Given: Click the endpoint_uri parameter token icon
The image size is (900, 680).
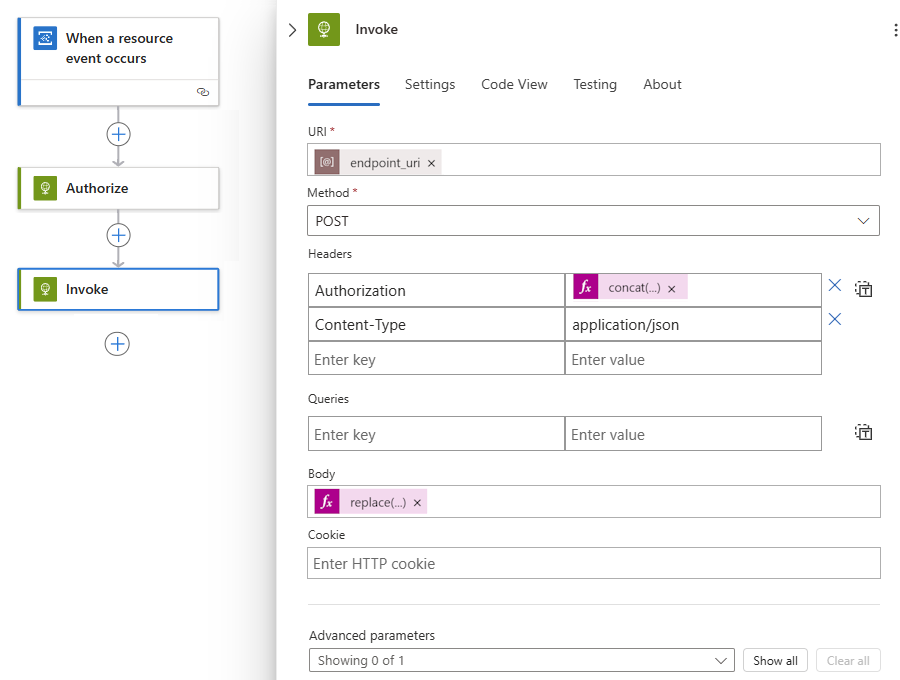Looking at the screenshot, I should point(327,162).
